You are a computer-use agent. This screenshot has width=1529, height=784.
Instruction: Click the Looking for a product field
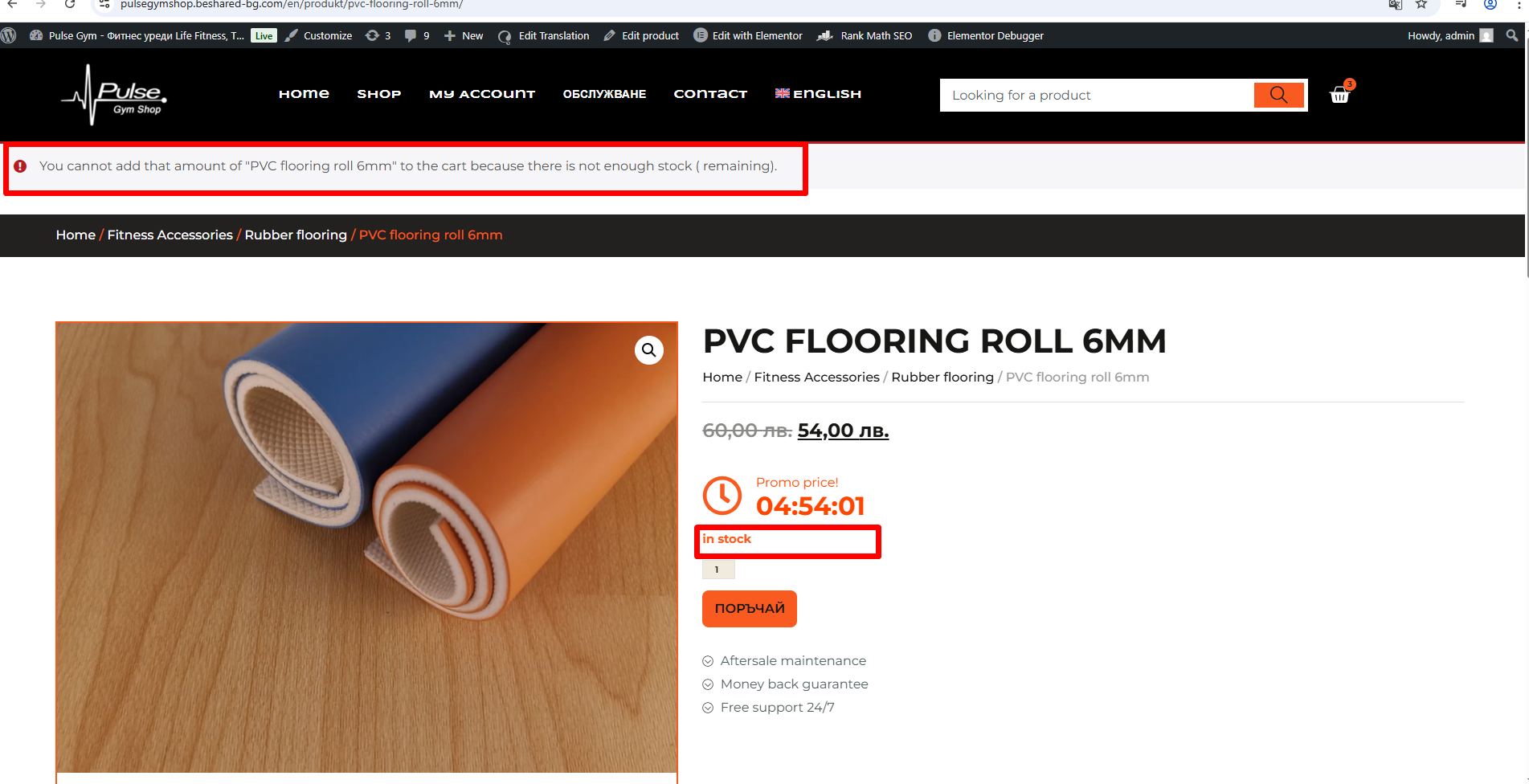coord(1097,95)
